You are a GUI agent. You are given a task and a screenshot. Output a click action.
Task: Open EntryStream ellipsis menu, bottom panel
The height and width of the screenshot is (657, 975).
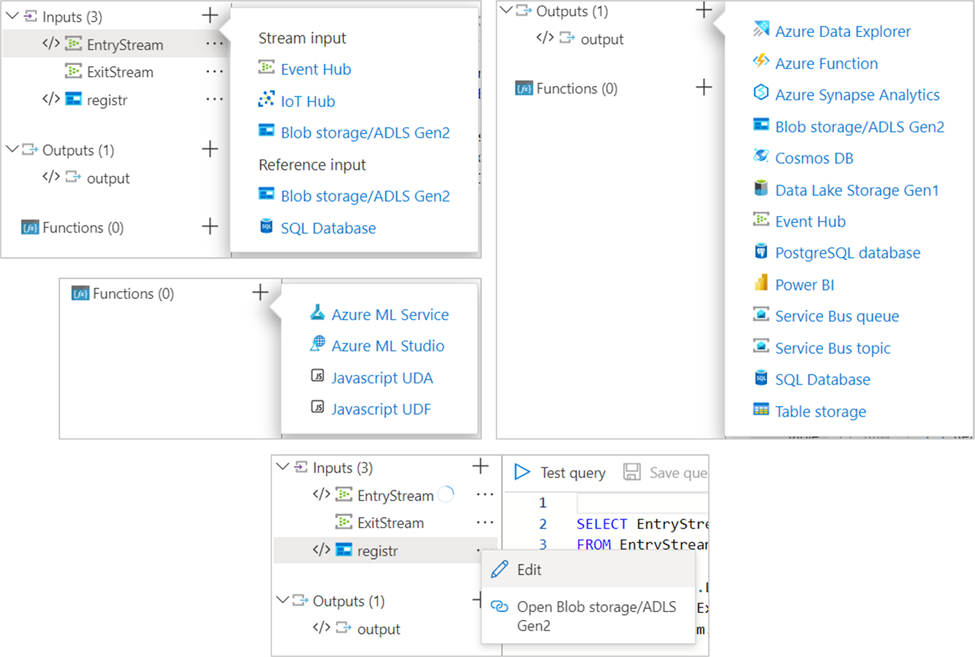point(485,495)
